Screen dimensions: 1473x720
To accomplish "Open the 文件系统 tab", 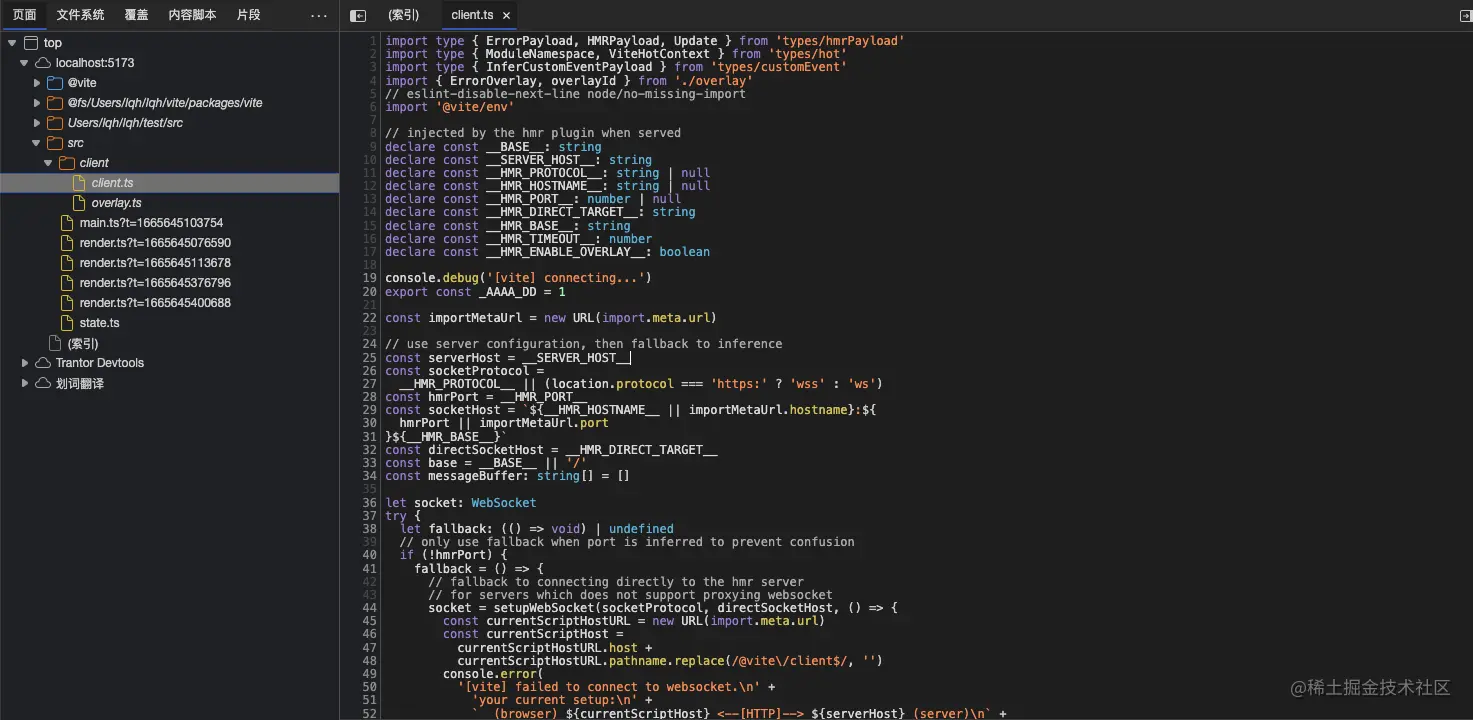I will point(80,15).
